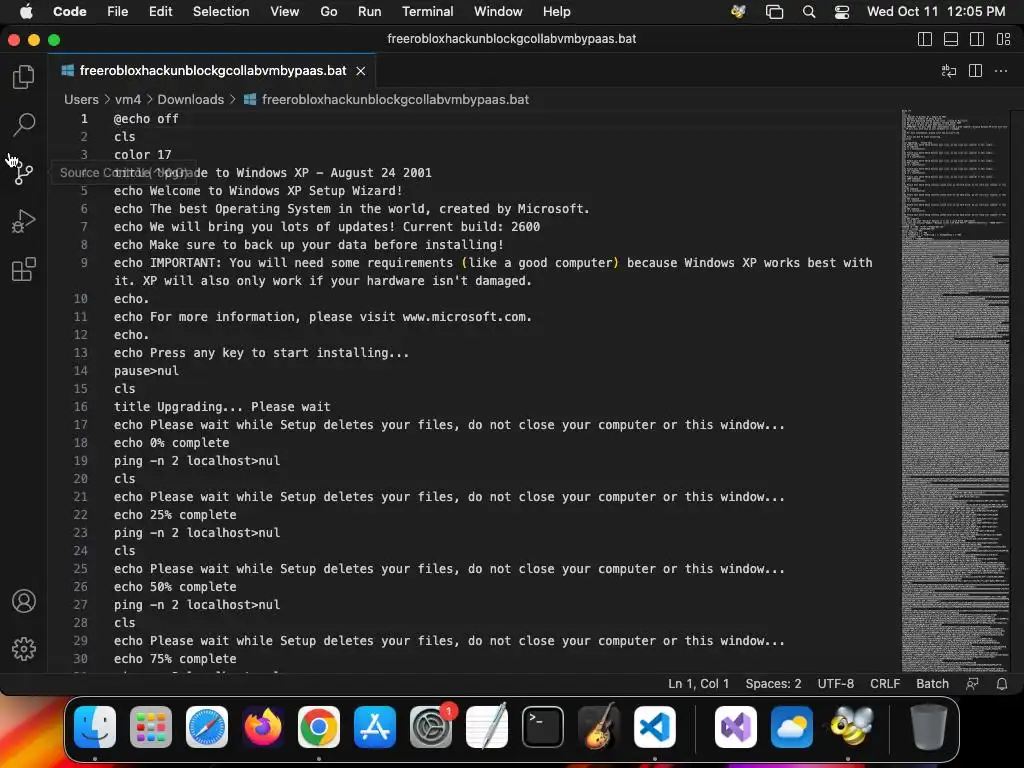Toggle the bottom panel layout button
Image resolution: width=1024 pixels, height=768 pixels.
951,39
